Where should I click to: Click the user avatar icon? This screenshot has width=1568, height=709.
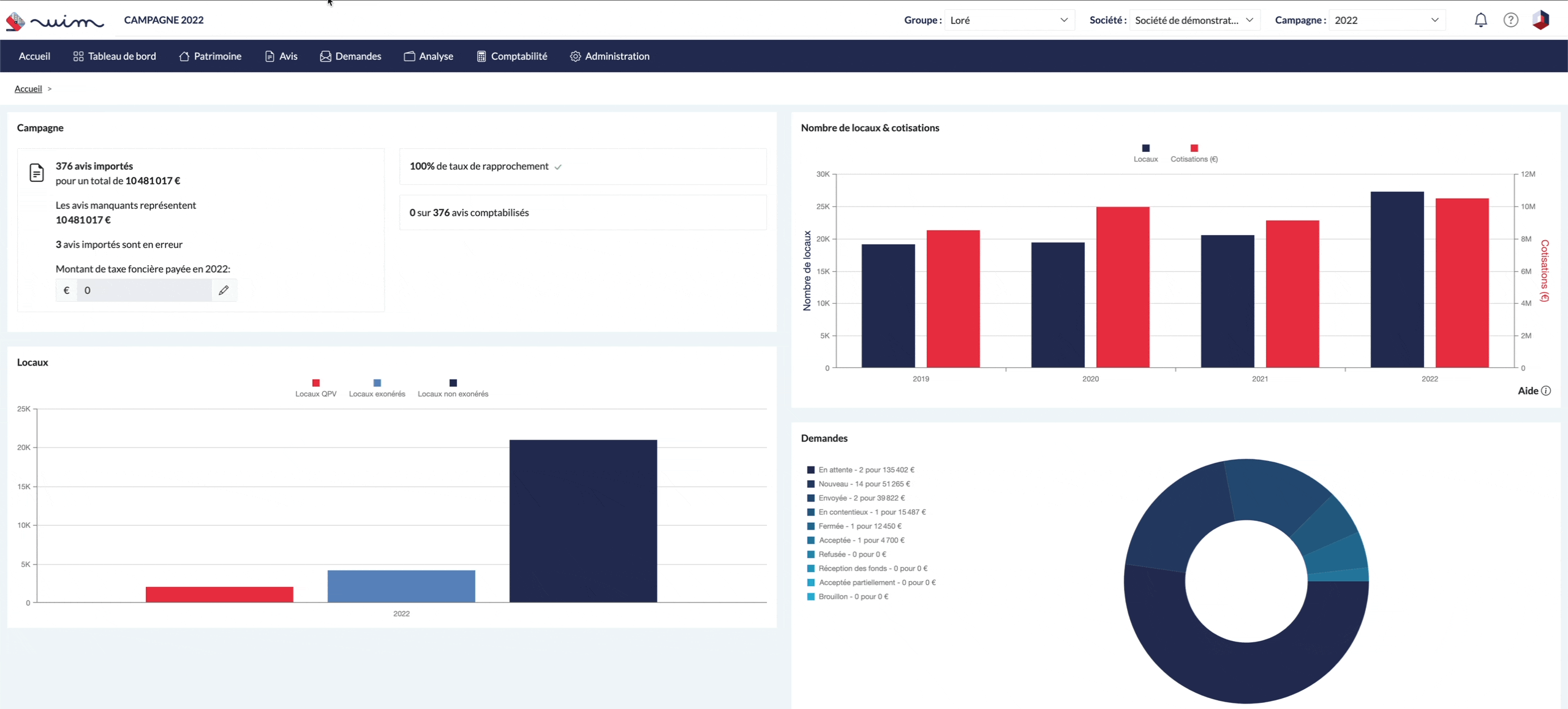[x=1540, y=20]
